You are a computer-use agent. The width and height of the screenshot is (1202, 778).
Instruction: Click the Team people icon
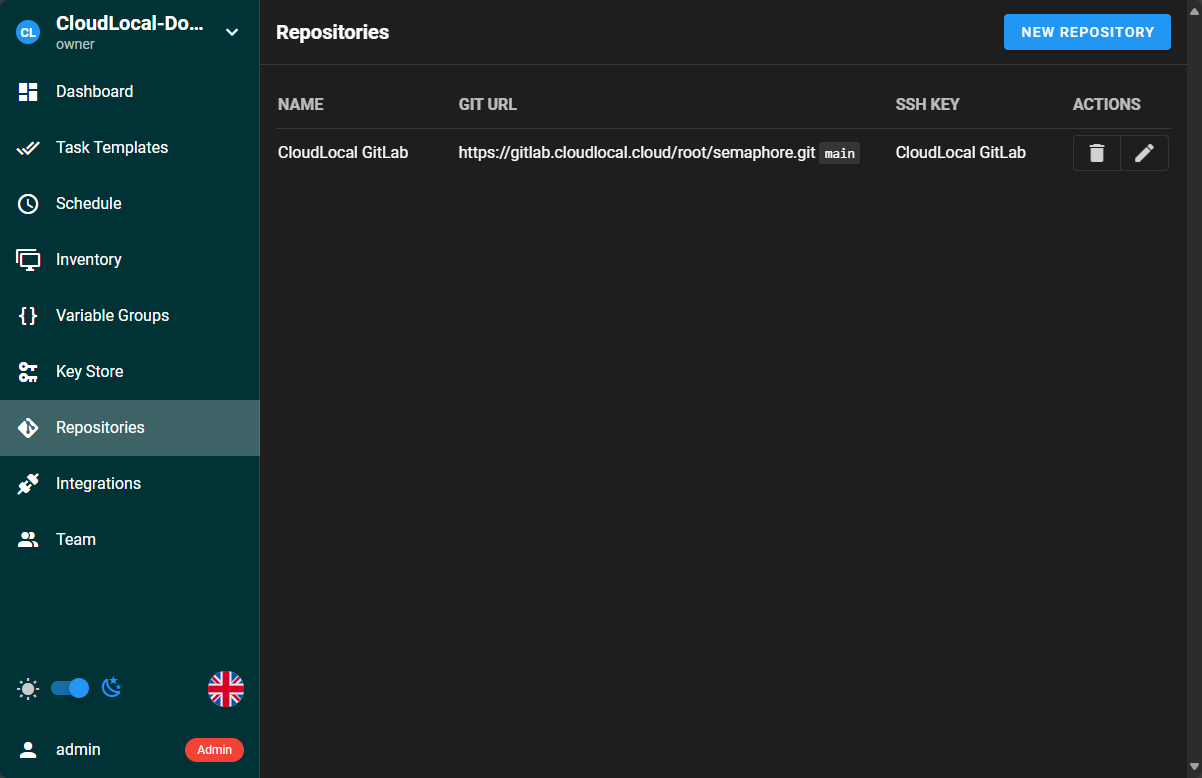28,540
